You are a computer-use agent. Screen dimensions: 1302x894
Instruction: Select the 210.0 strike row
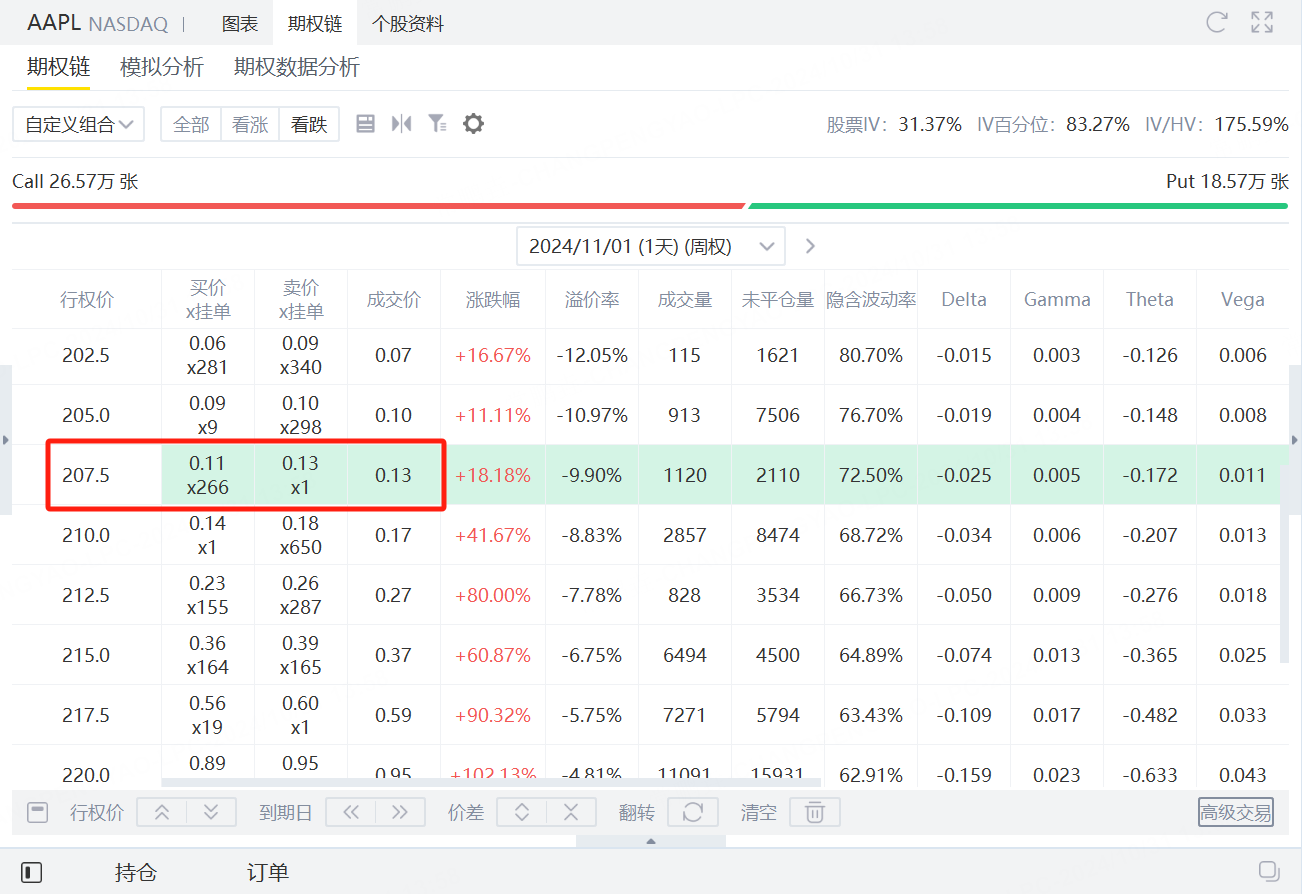coord(650,535)
